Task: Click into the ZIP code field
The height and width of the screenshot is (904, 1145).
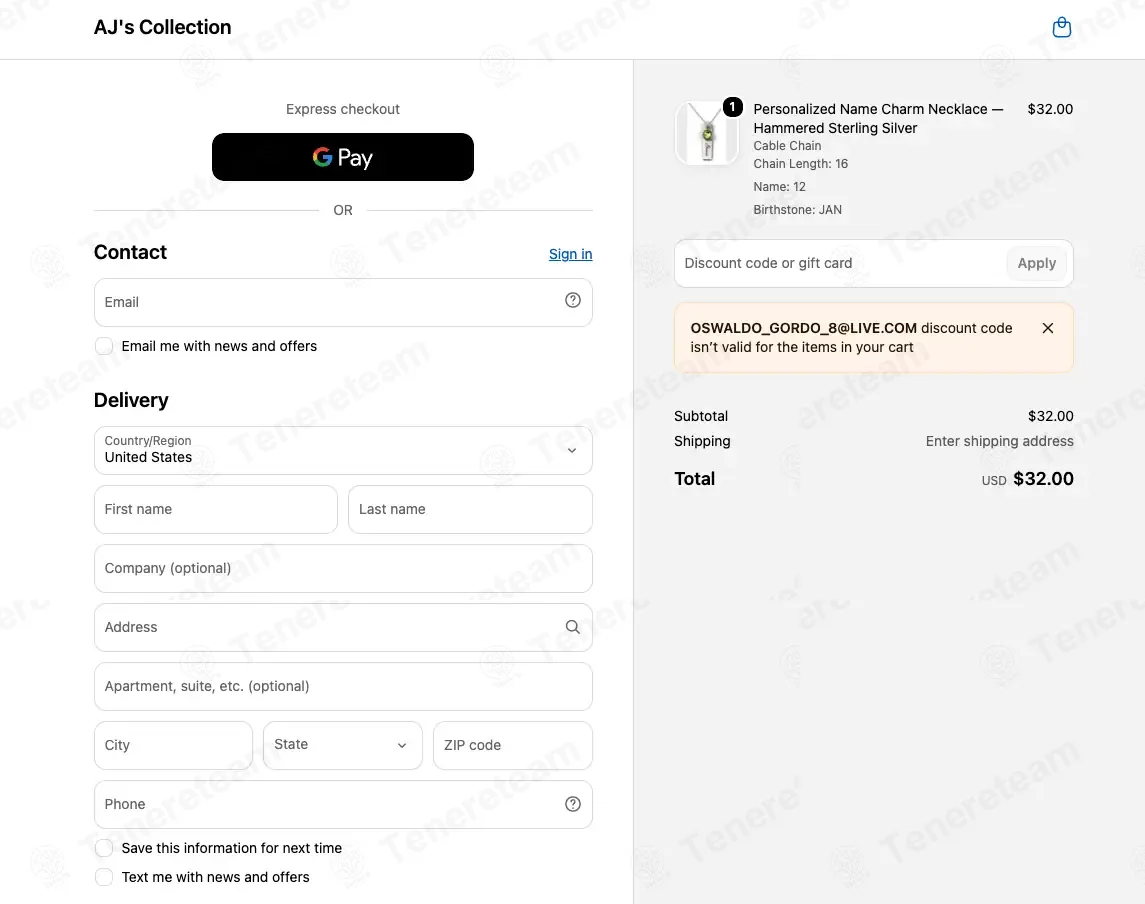Action: pos(513,745)
